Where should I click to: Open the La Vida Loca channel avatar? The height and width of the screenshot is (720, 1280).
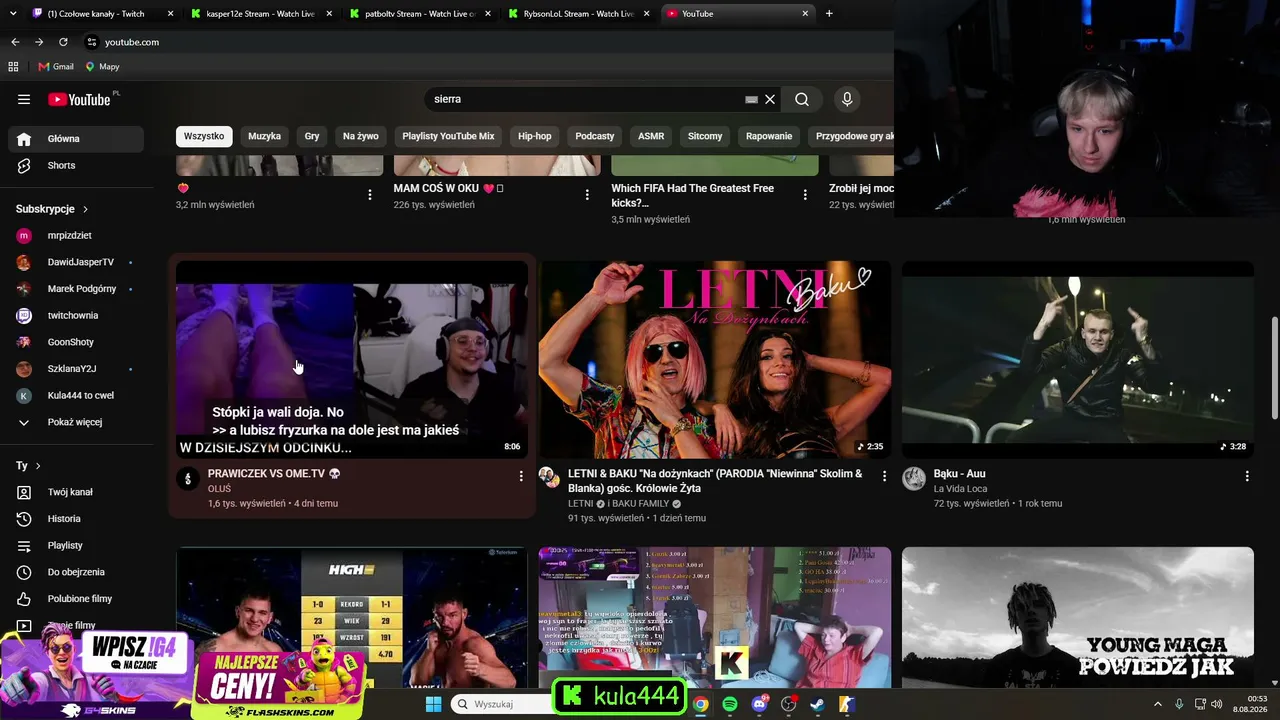coord(914,479)
